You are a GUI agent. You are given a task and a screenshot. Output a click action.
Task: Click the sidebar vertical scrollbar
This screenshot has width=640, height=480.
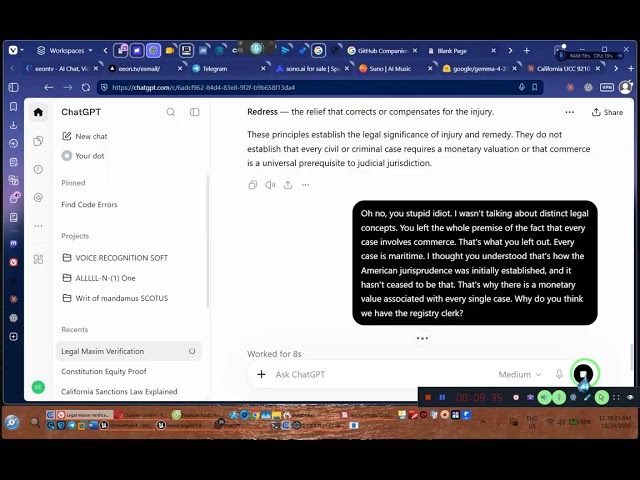click(x=207, y=241)
